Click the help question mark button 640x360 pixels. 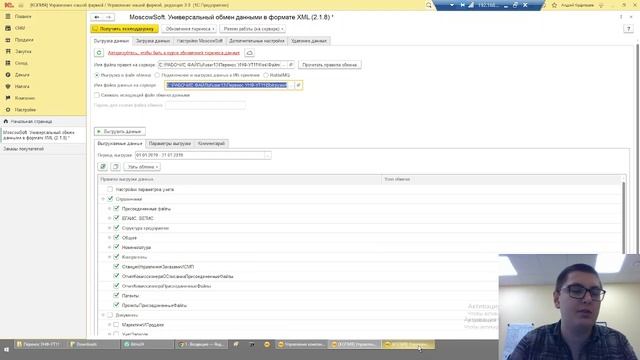click(628, 29)
